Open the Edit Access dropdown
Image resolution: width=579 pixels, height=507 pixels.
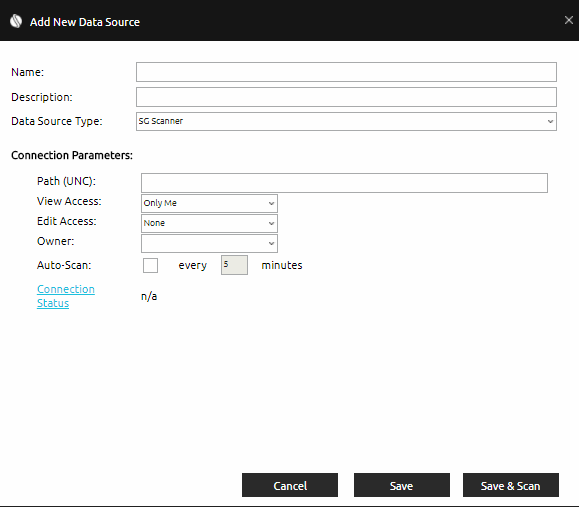209,223
